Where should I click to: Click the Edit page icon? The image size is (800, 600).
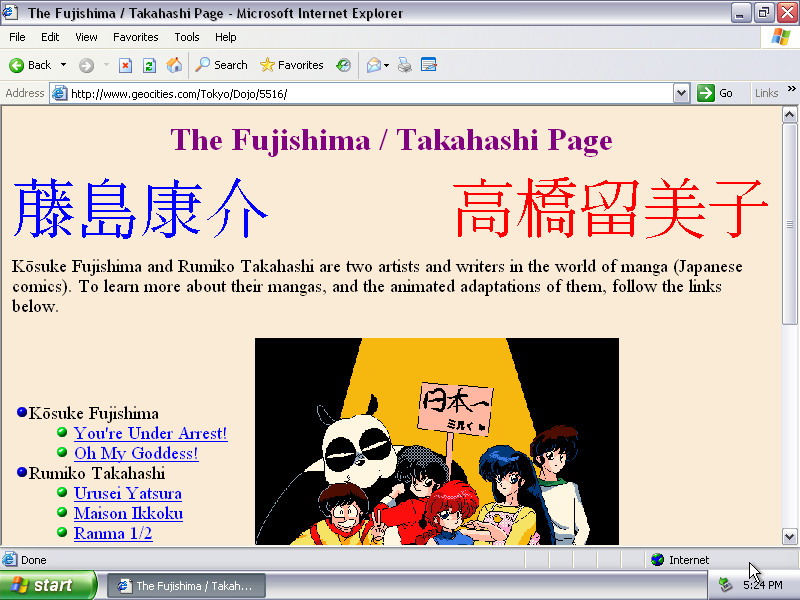click(429, 65)
